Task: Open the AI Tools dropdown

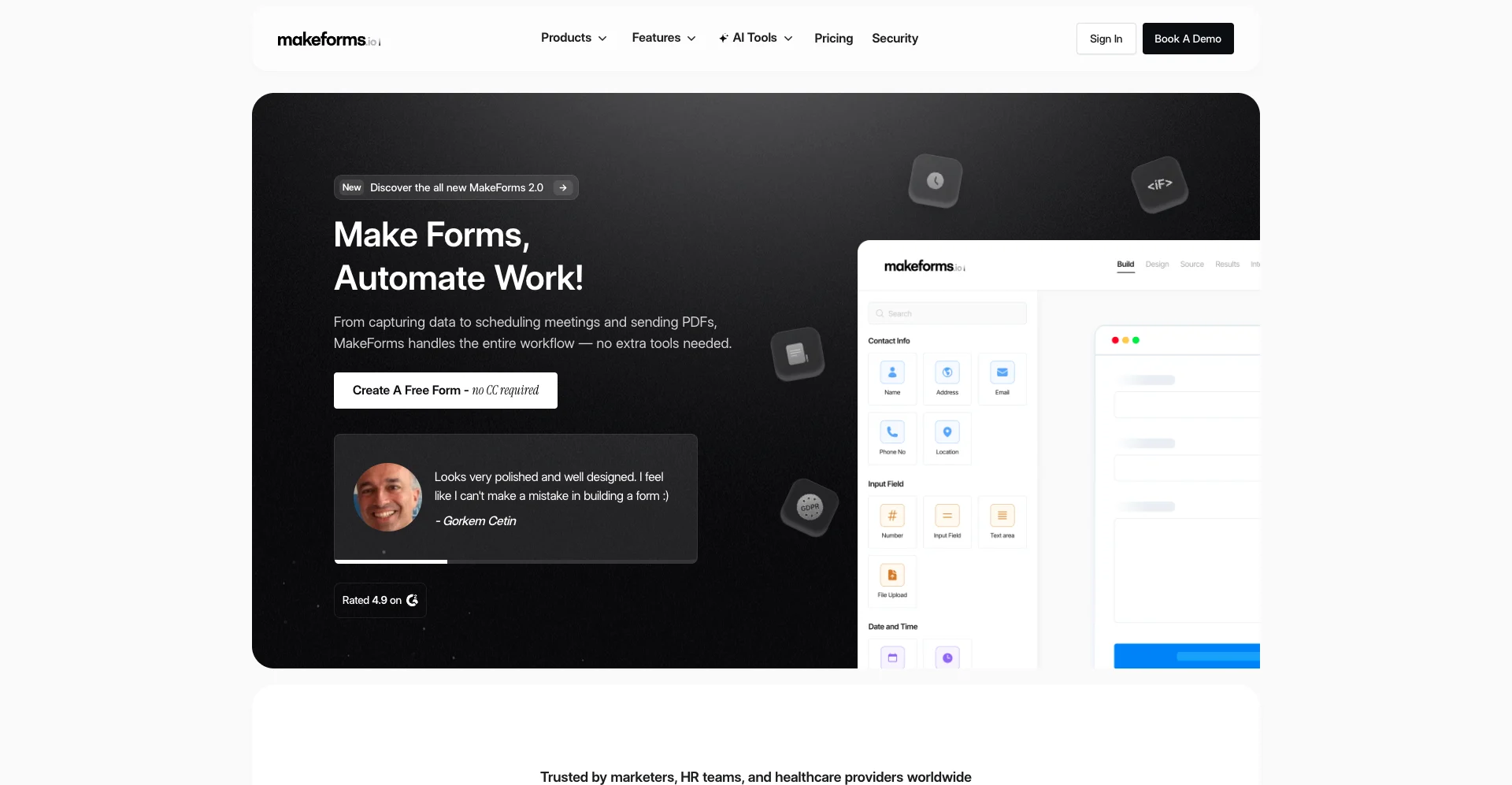Action: (754, 38)
